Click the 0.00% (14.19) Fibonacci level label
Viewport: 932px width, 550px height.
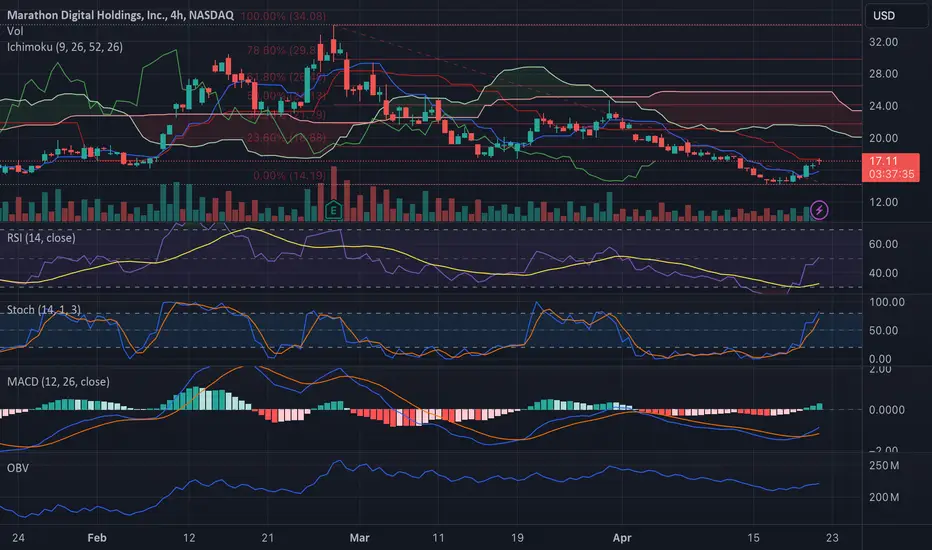click(289, 175)
